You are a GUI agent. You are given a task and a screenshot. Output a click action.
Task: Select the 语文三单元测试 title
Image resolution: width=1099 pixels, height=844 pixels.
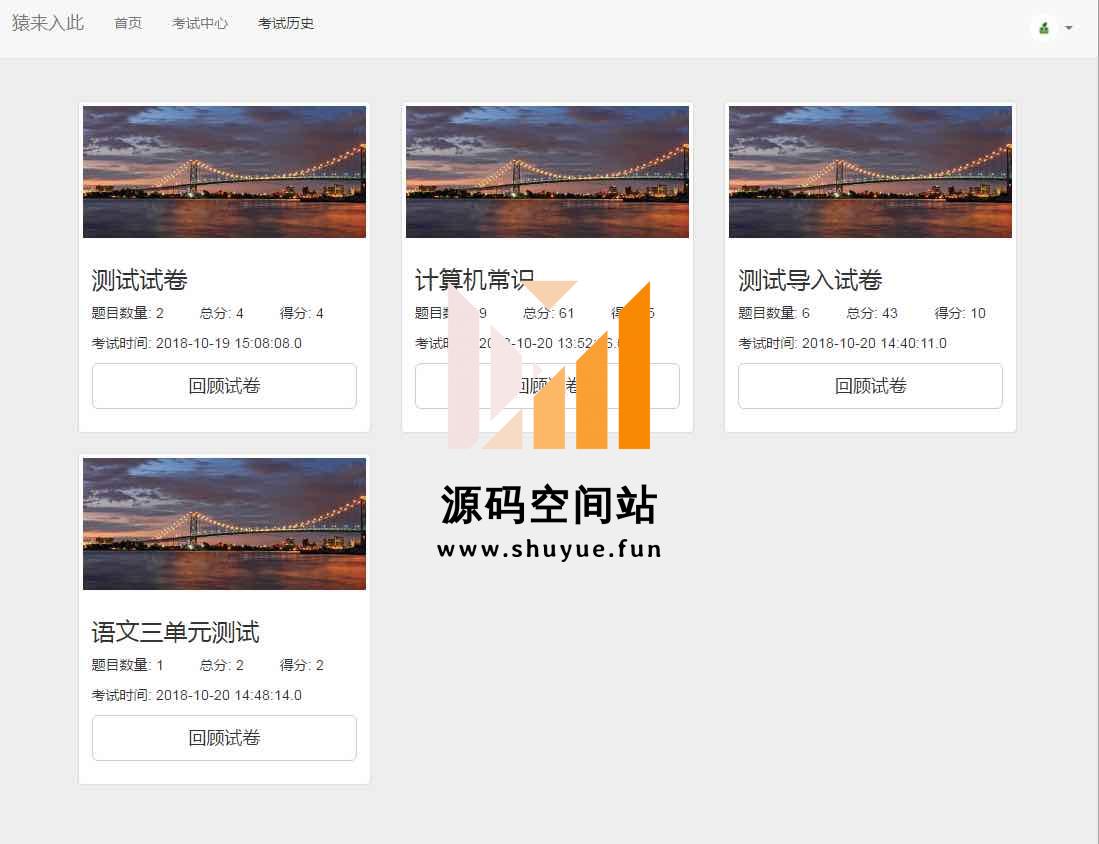175,632
